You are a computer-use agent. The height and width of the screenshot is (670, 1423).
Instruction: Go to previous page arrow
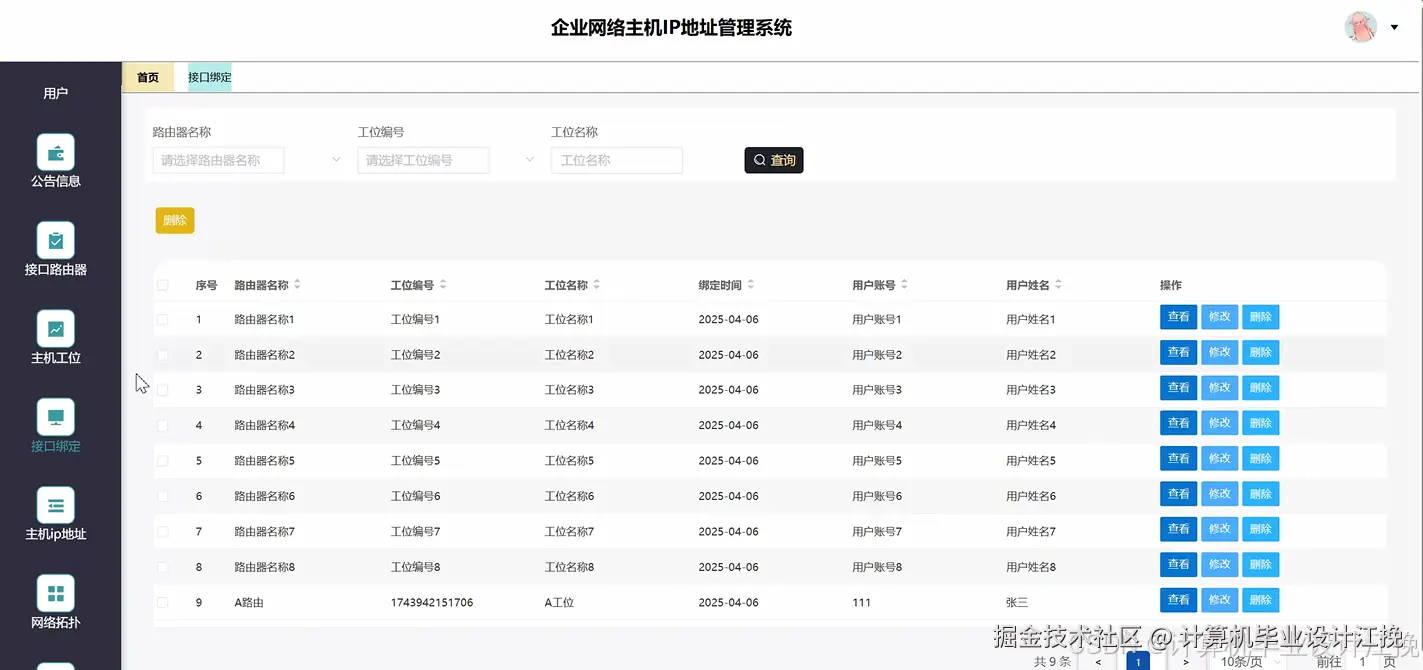pyautogui.click(x=1099, y=661)
